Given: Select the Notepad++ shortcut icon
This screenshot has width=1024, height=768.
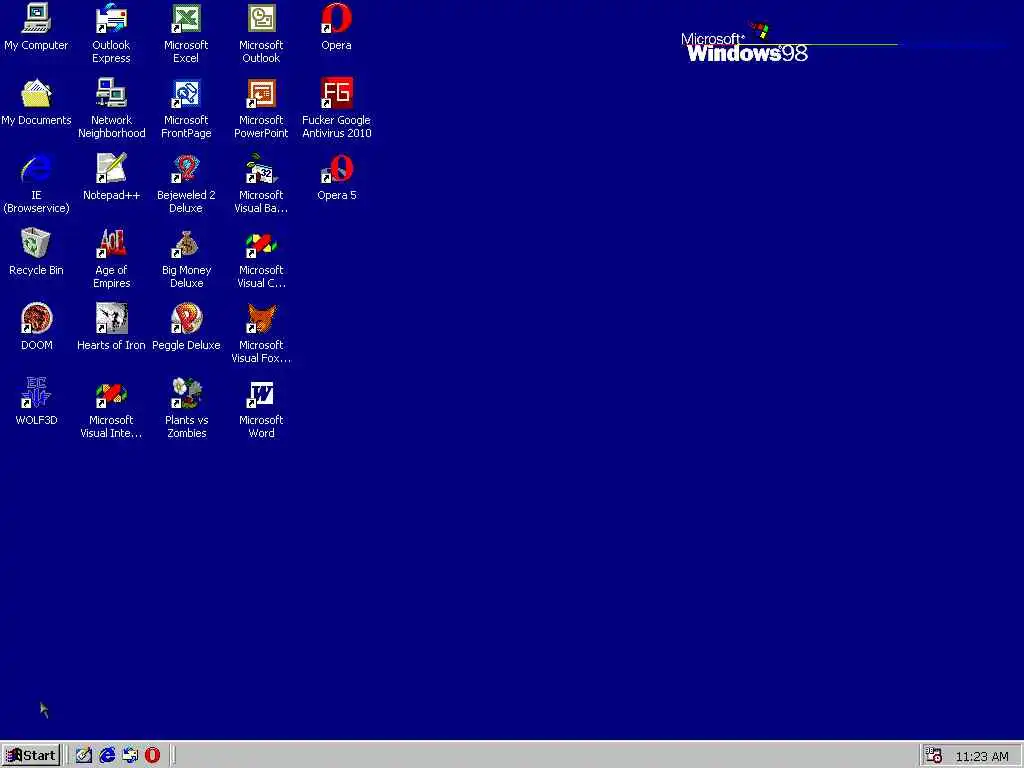Looking at the screenshot, I should (111, 168).
